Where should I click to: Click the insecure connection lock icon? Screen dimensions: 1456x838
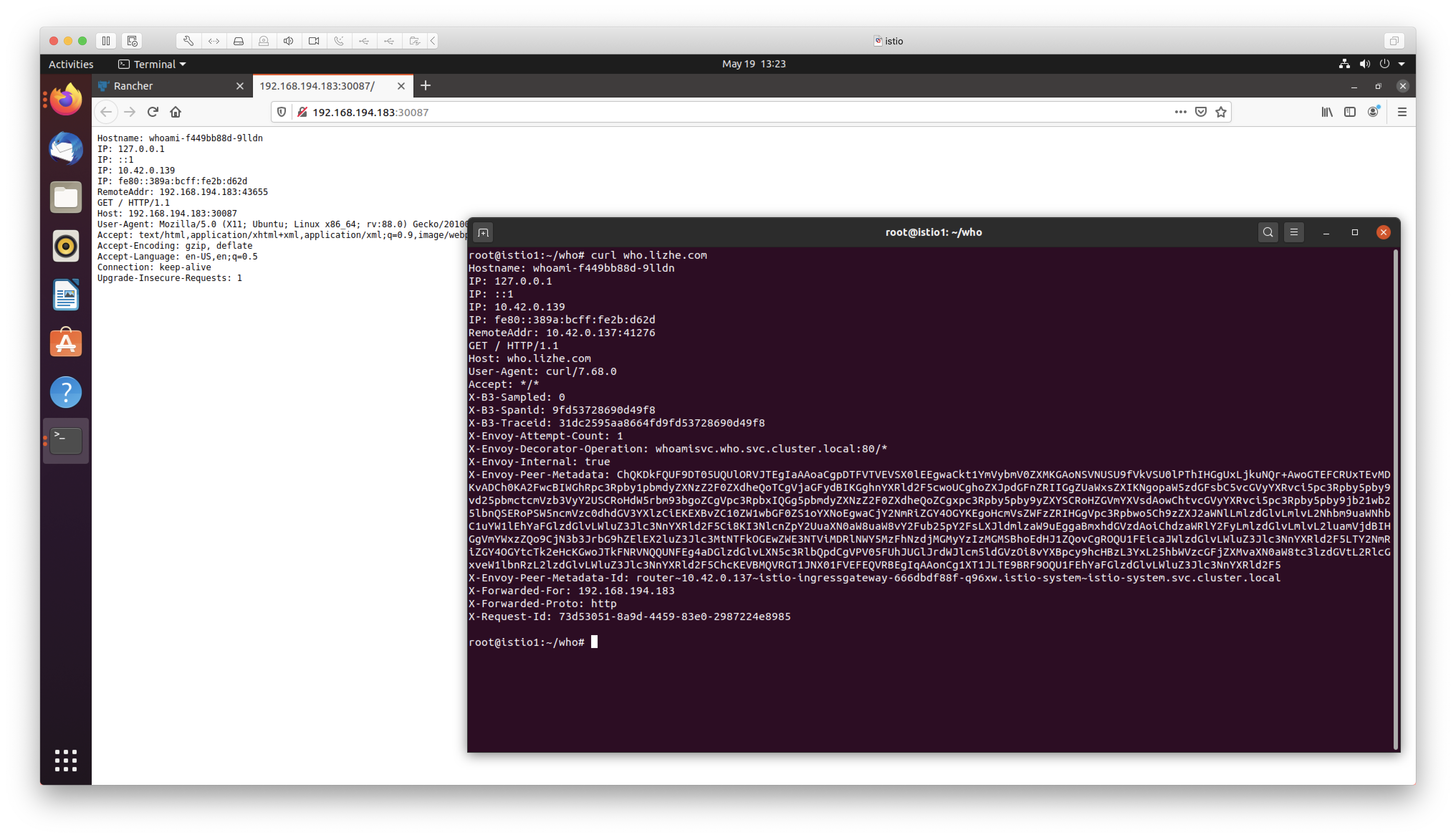[x=302, y=112]
